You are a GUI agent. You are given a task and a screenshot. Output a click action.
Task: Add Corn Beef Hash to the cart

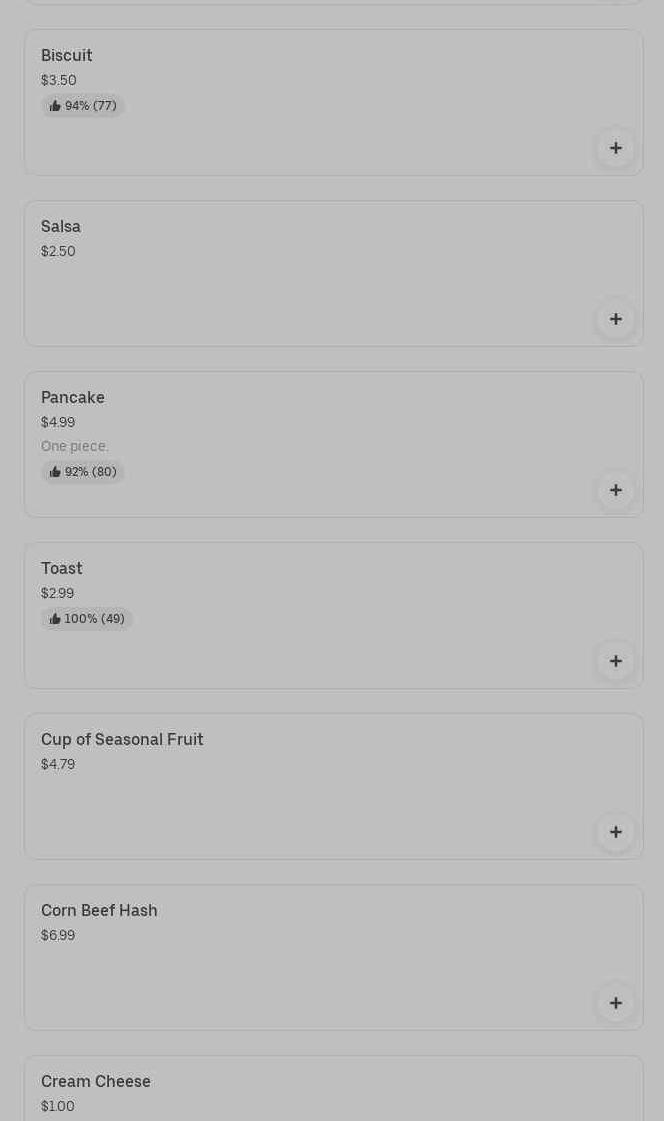point(615,1003)
